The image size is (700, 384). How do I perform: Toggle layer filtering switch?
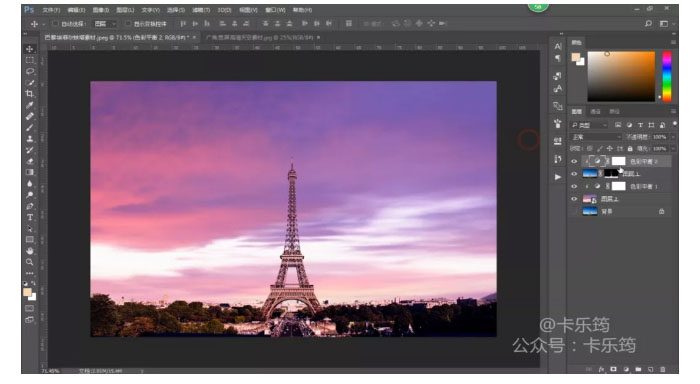(x=675, y=124)
